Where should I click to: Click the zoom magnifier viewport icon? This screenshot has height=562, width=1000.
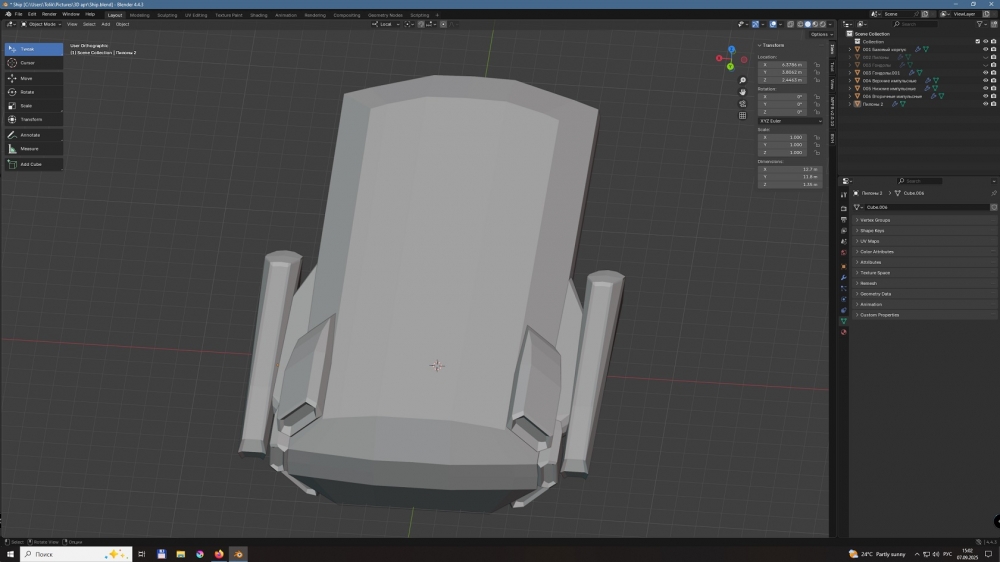point(743,80)
